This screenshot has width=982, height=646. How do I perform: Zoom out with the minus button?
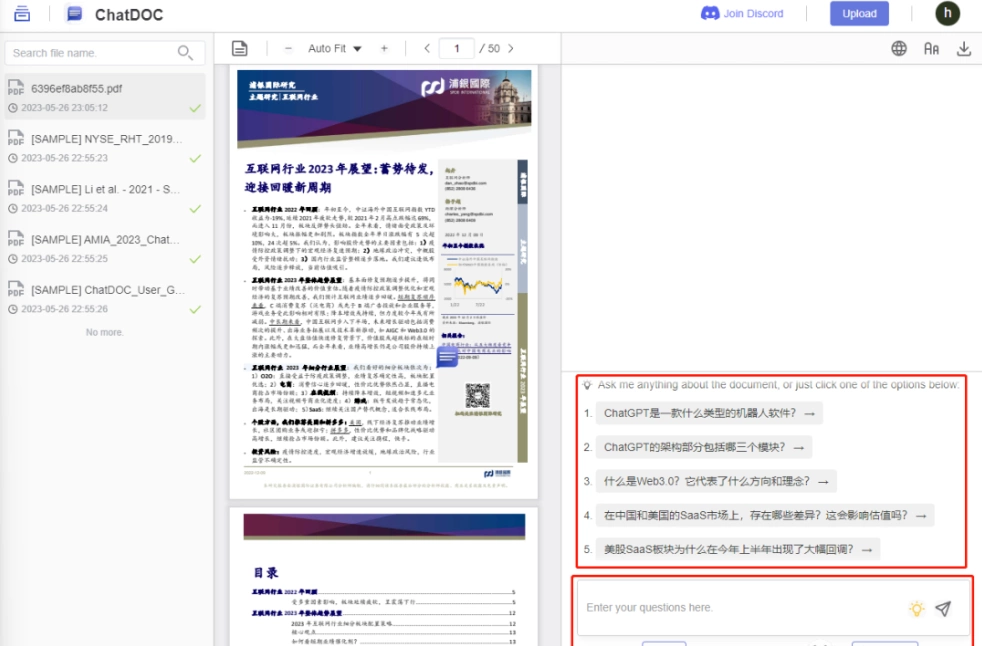pyautogui.click(x=288, y=48)
